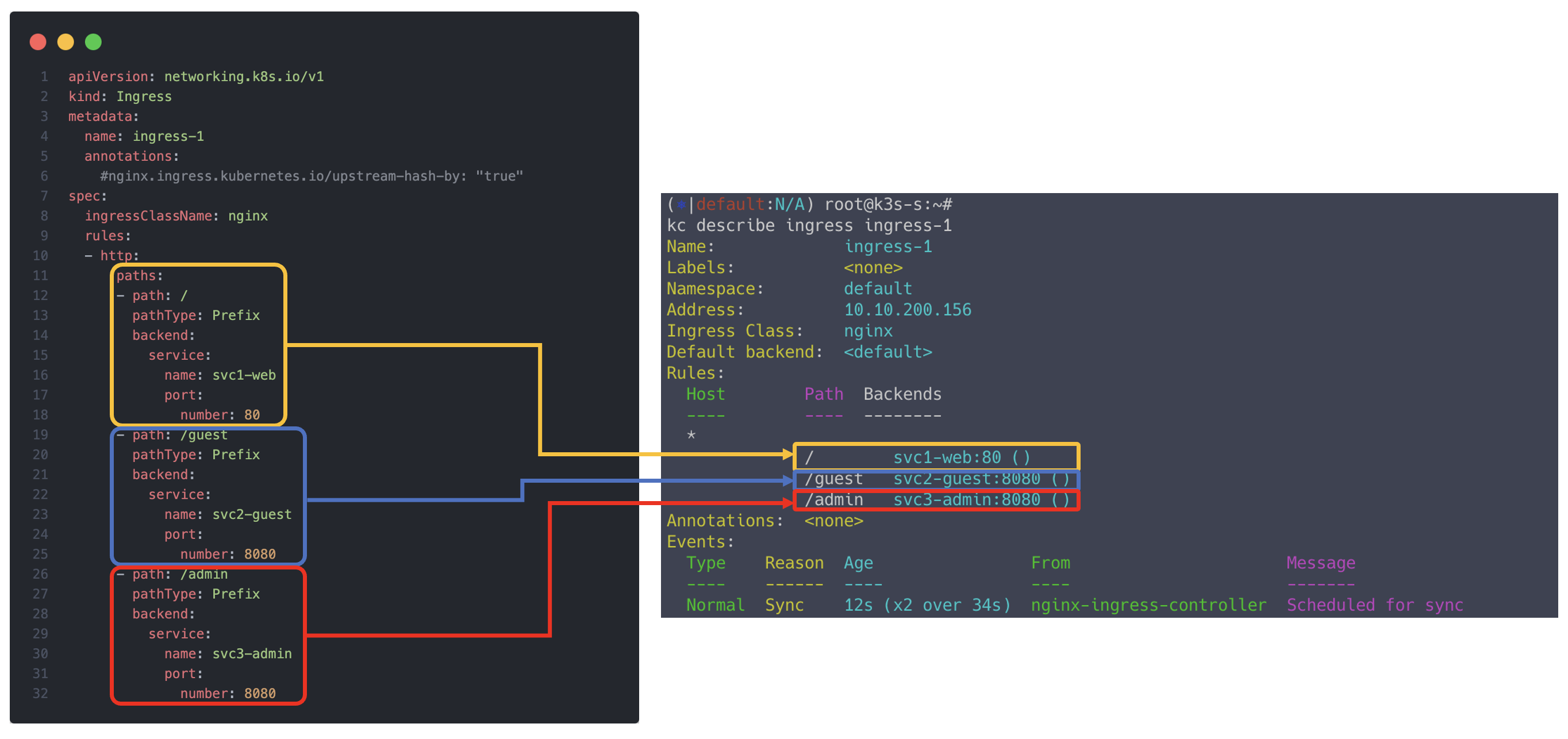
Task: Click the asterisk host wildcard entry
Action: point(691,435)
